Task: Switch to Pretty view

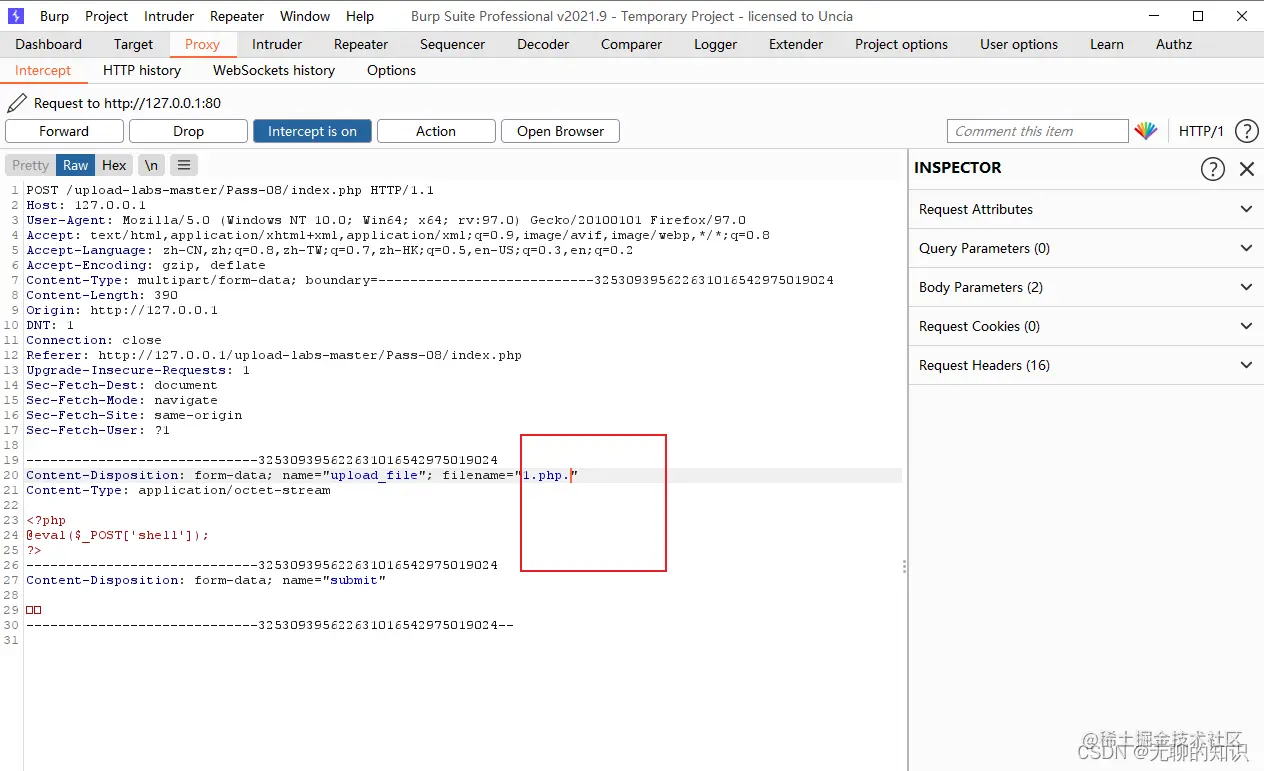Action: (x=30, y=165)
